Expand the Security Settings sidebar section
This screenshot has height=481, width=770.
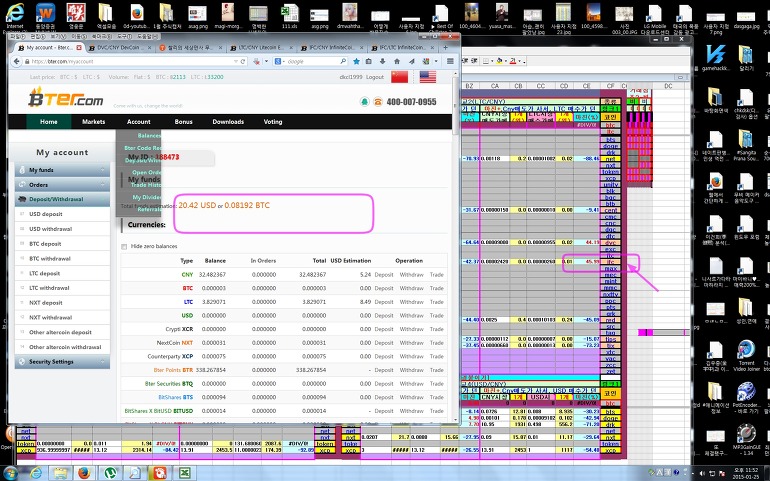point(62,362)
